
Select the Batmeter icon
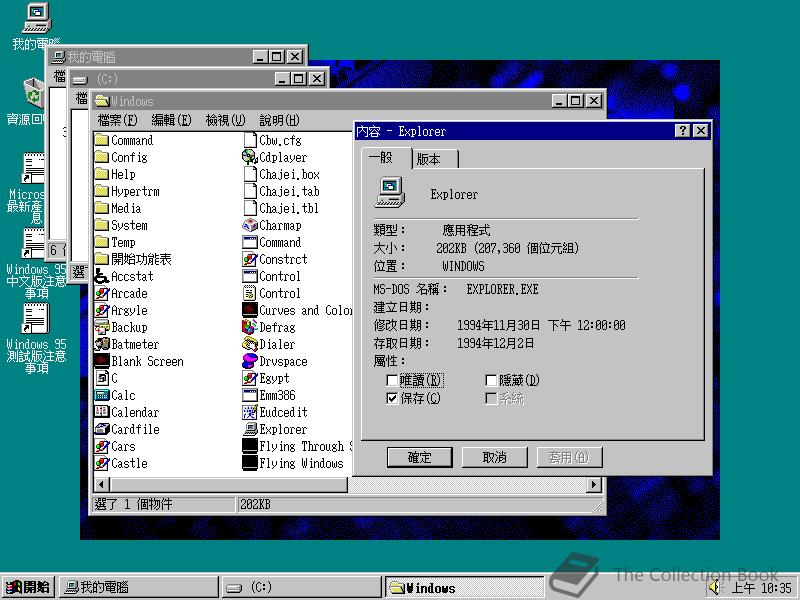click(x=102, y=344)
